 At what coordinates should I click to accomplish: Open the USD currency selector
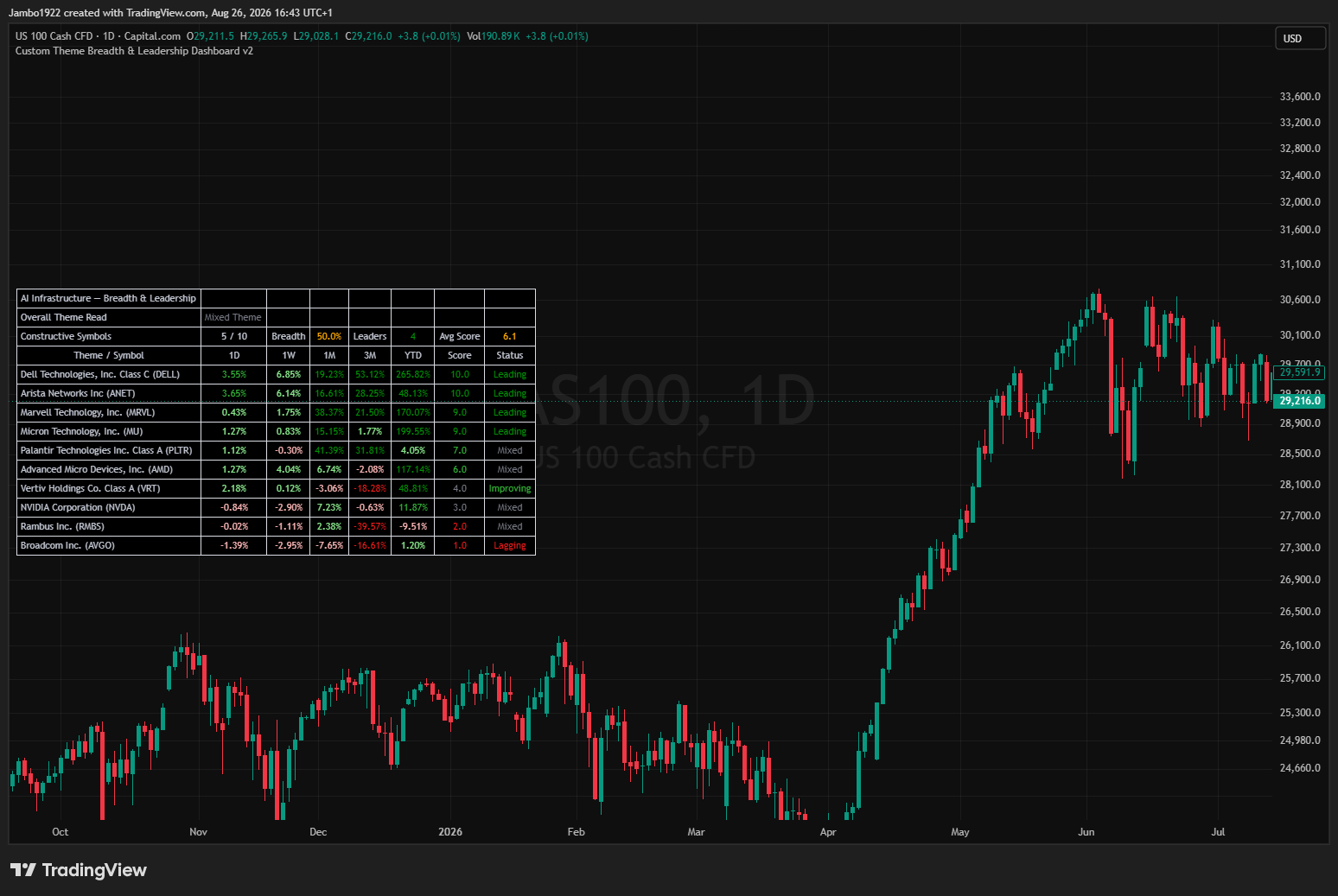(x=1300, y=38)
